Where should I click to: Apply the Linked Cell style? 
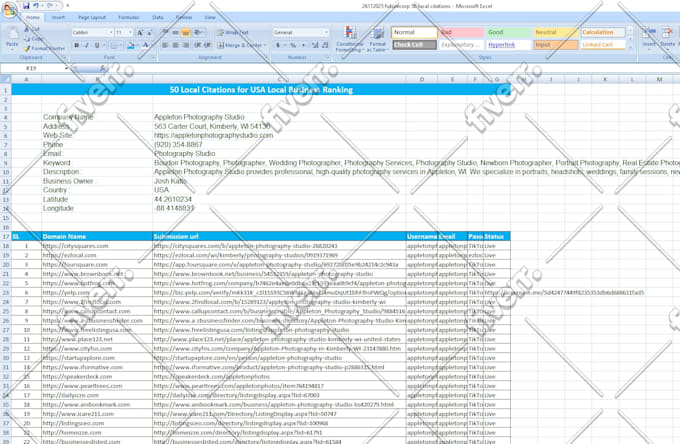[x=603, y=45]
